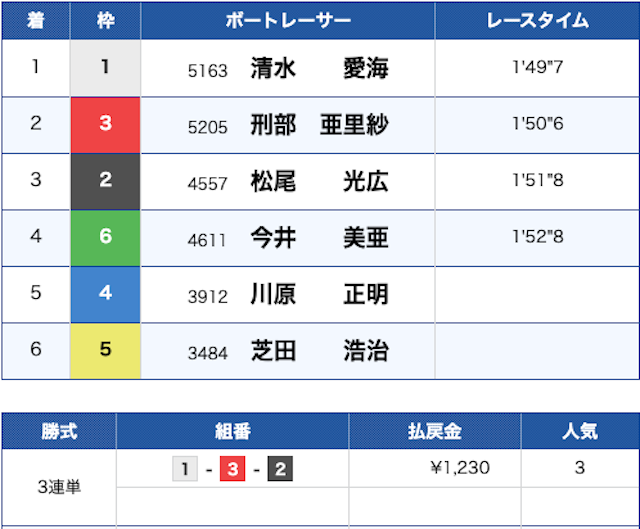Click the ボートレーサー column header
This screenshot has width=640, height=529.
coord(287,20)
